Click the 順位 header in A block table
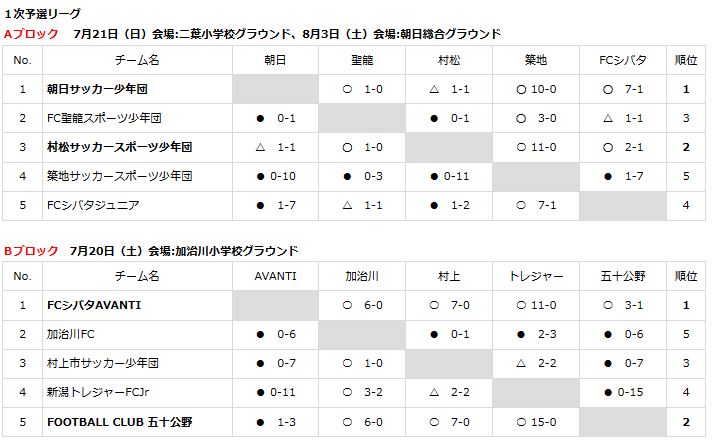The height and width of the screenshot is (442, 713). (686, 60)
